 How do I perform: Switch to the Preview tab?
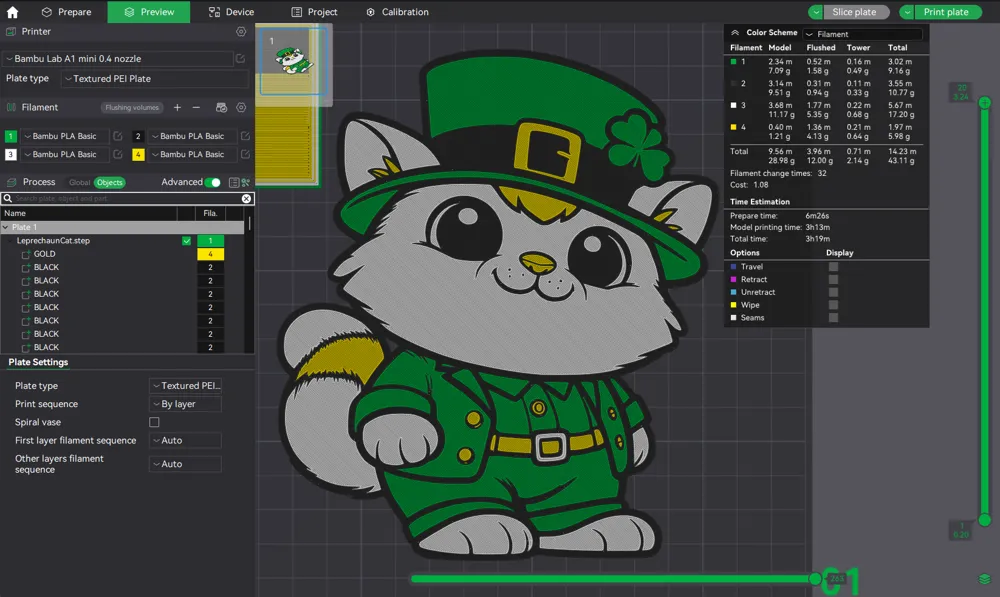tap(149, 11)
